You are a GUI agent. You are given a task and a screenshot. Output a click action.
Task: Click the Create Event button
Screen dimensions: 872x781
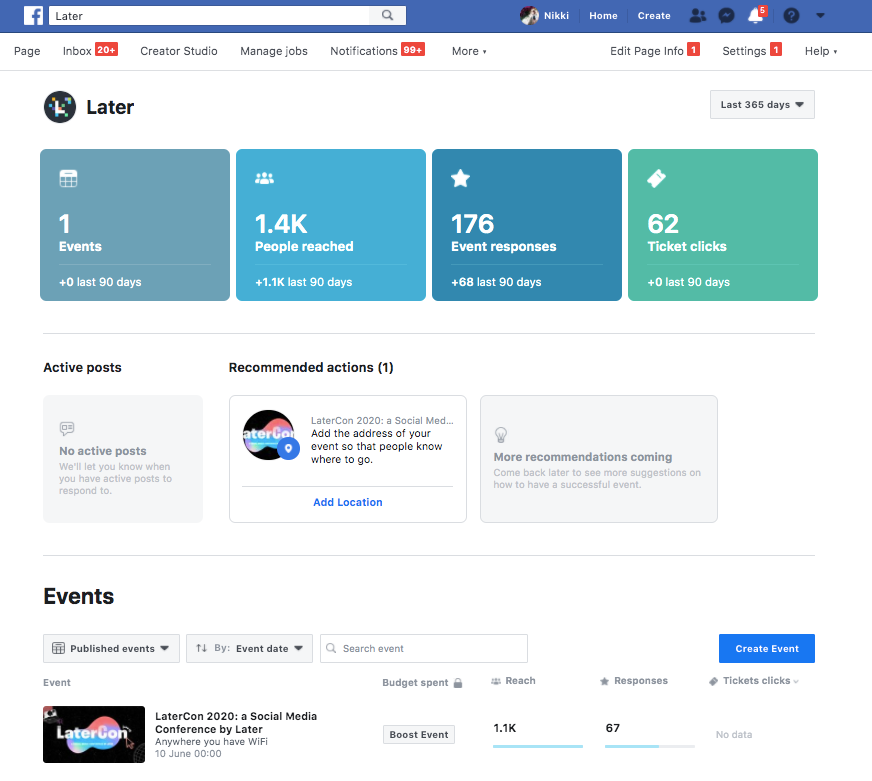(x=767, y=649)
